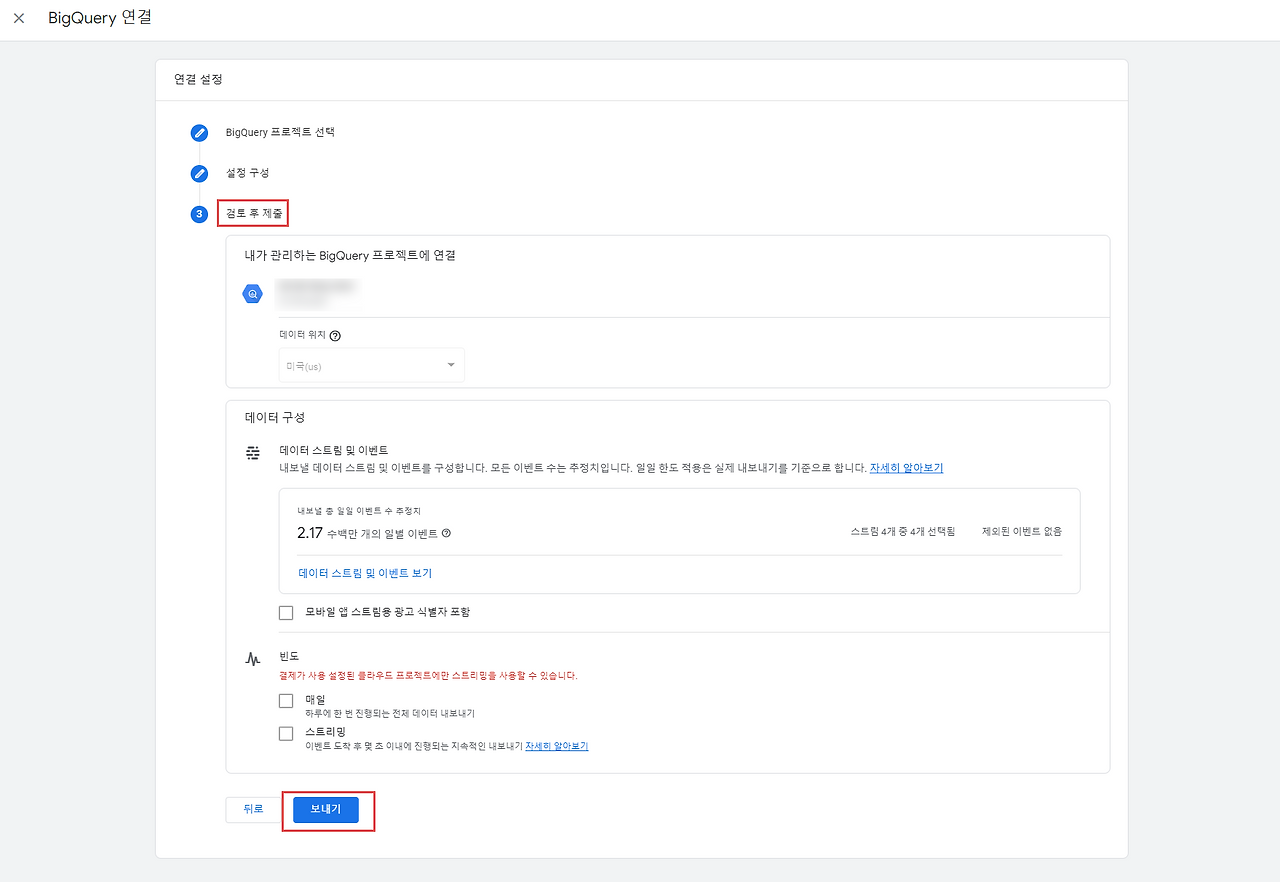Check the 매일 daily export checkbox
The height and width of the screenshot is (882, 1280).
click(x=286, y=700)
